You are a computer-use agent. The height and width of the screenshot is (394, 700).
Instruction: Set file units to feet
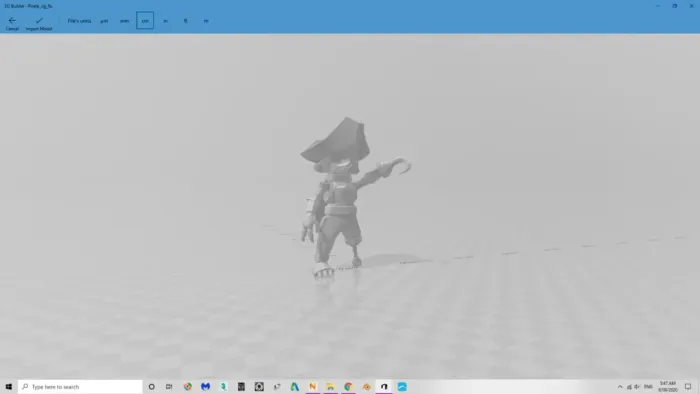pos(186,21)
